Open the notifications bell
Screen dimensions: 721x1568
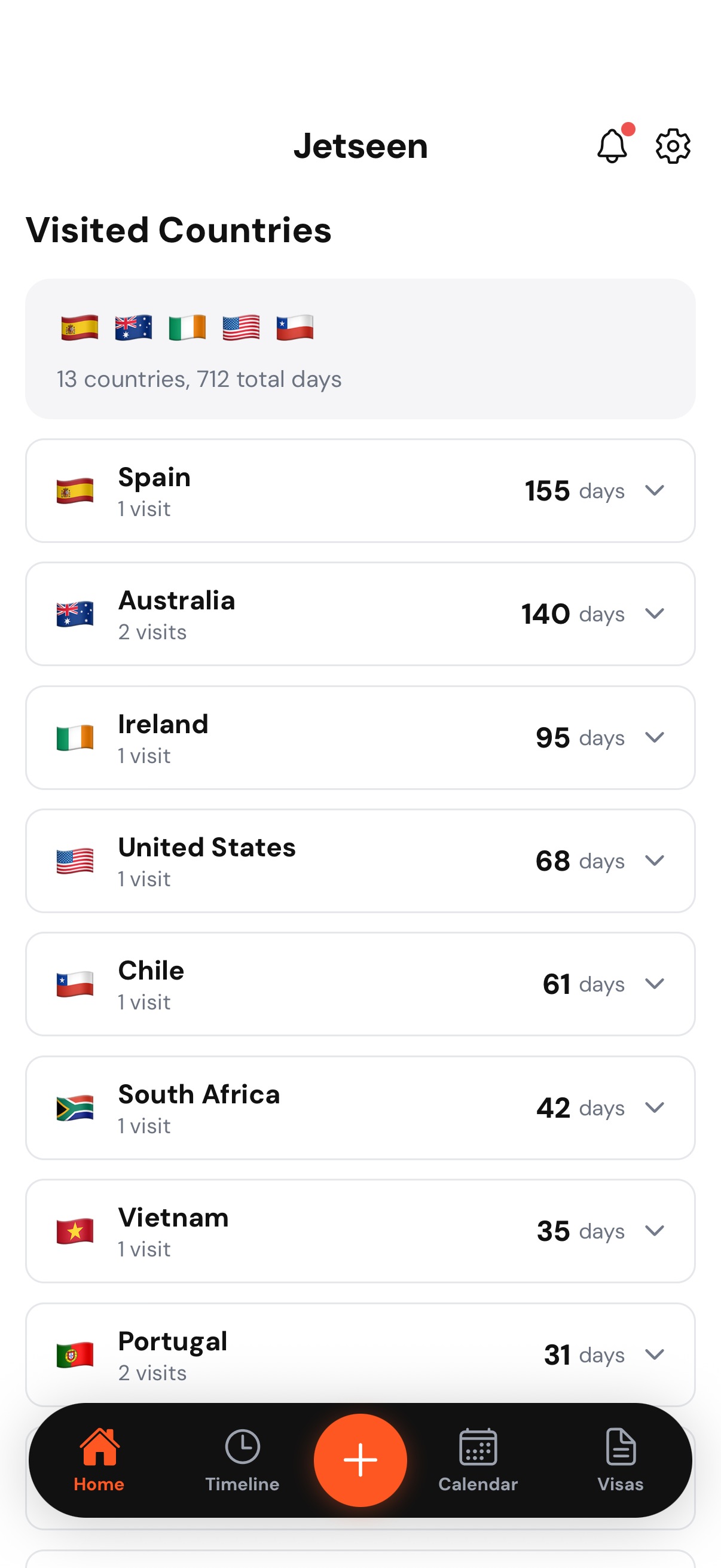[x=613, y=145]
